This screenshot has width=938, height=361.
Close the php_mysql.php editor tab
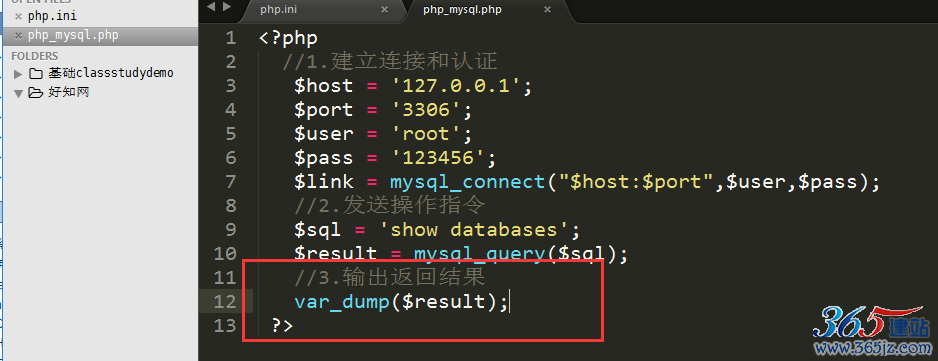(547, 10)
